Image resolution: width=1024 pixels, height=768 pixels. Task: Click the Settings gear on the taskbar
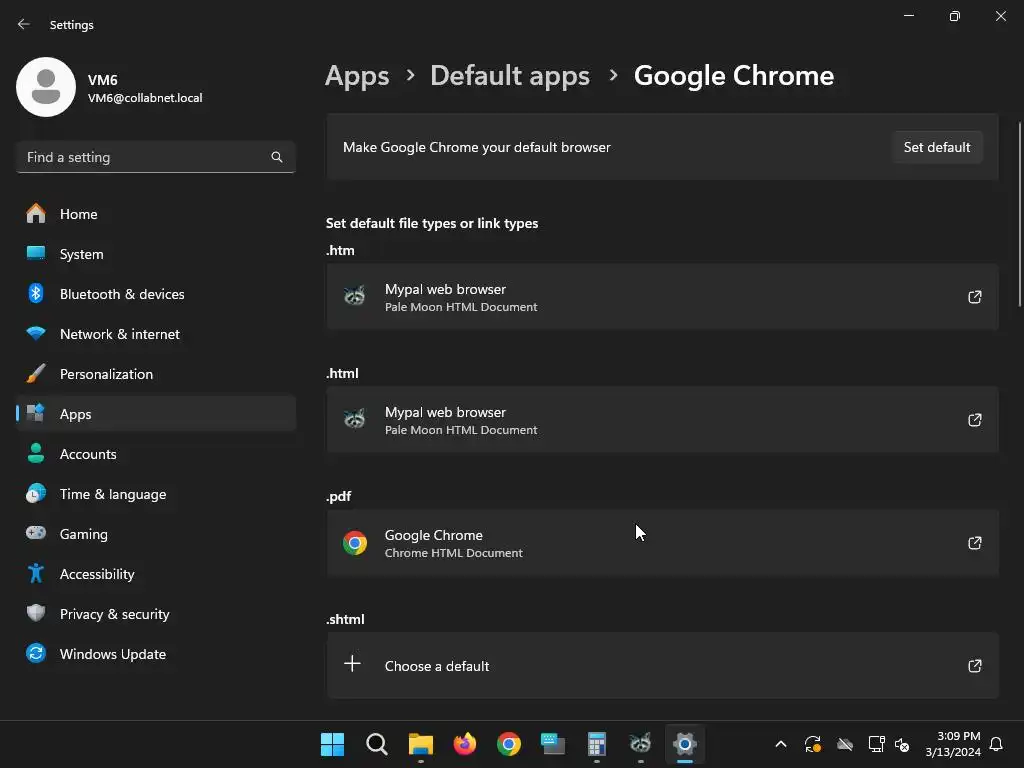point(684,744)
